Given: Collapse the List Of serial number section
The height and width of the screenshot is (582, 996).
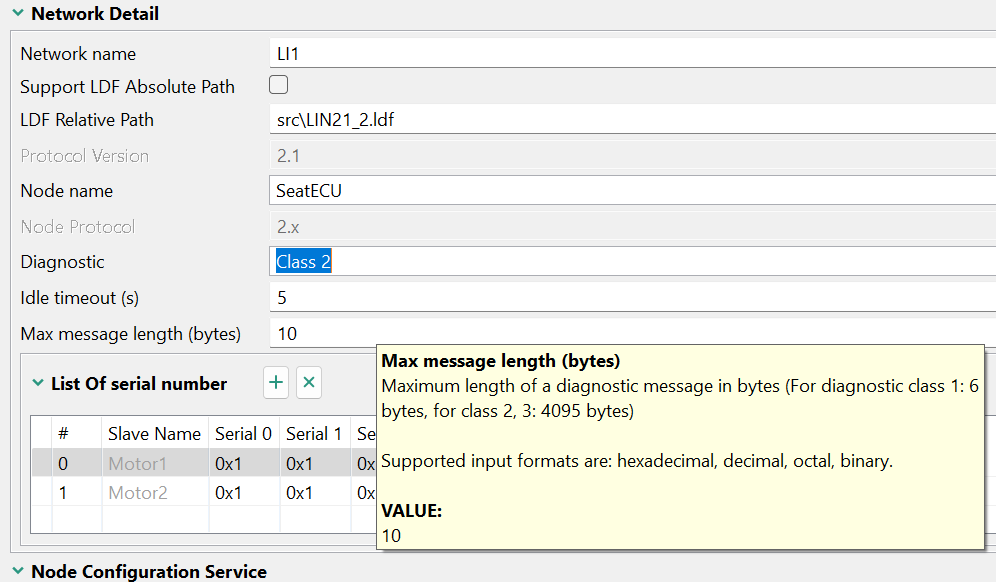Looking at the screenshot, I should pos(37,383).
